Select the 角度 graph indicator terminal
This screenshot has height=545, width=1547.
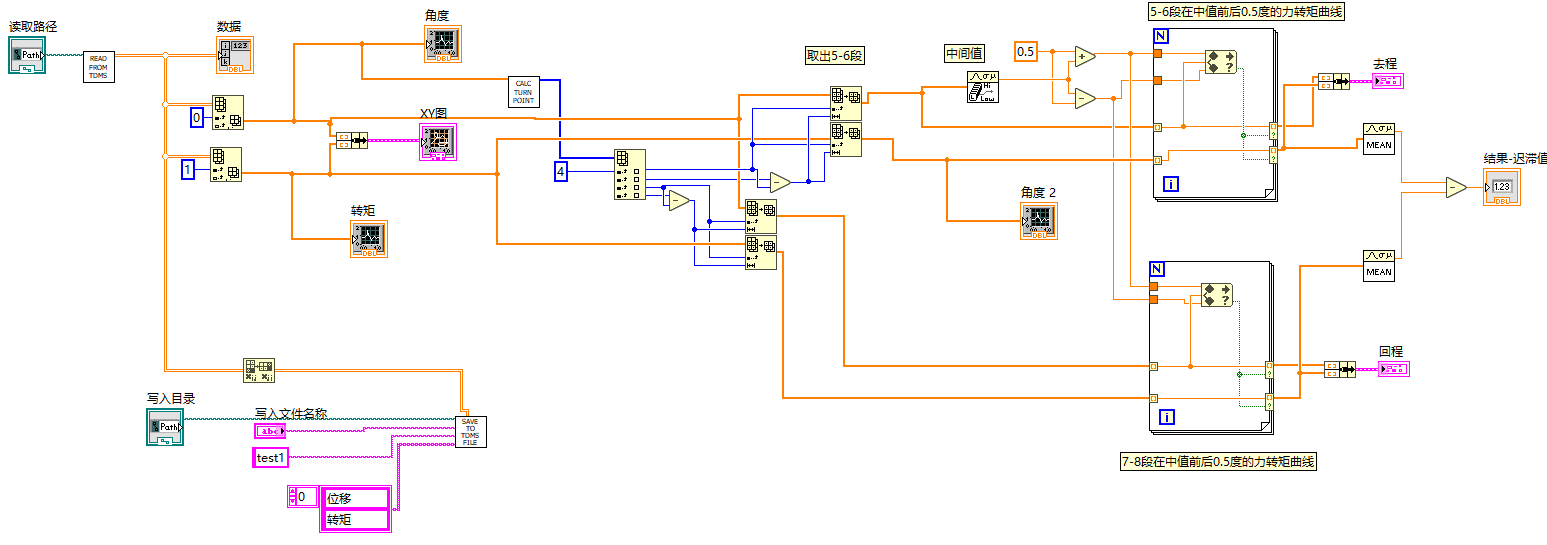point(442,45)
